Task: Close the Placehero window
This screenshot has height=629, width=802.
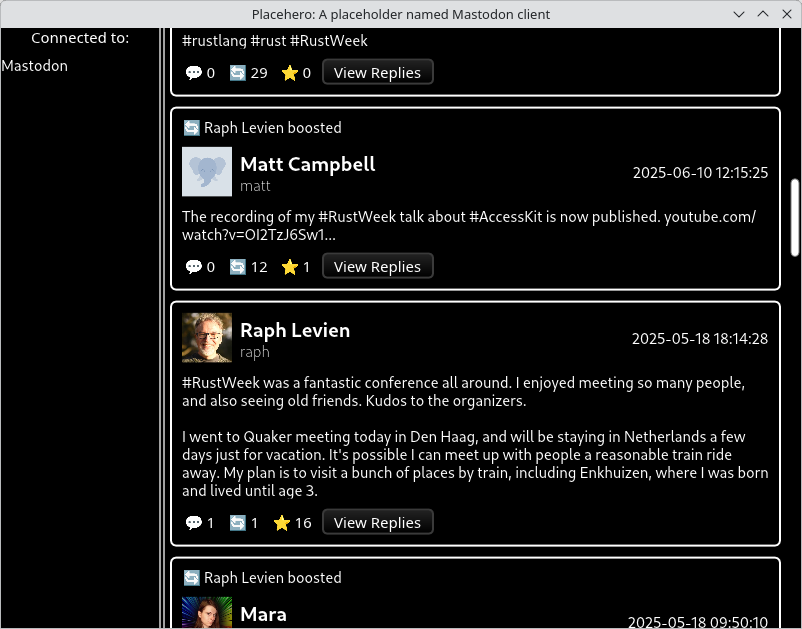Action: (787, 14)
